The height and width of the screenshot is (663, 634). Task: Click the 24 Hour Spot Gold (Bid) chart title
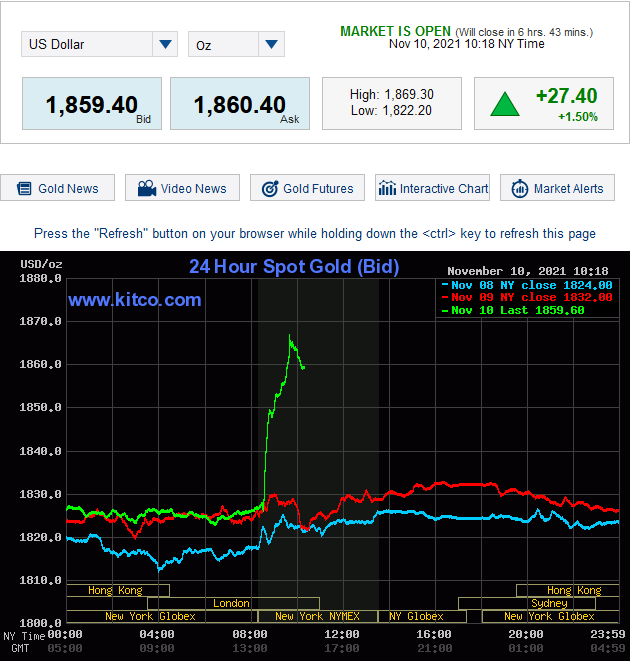294,267
